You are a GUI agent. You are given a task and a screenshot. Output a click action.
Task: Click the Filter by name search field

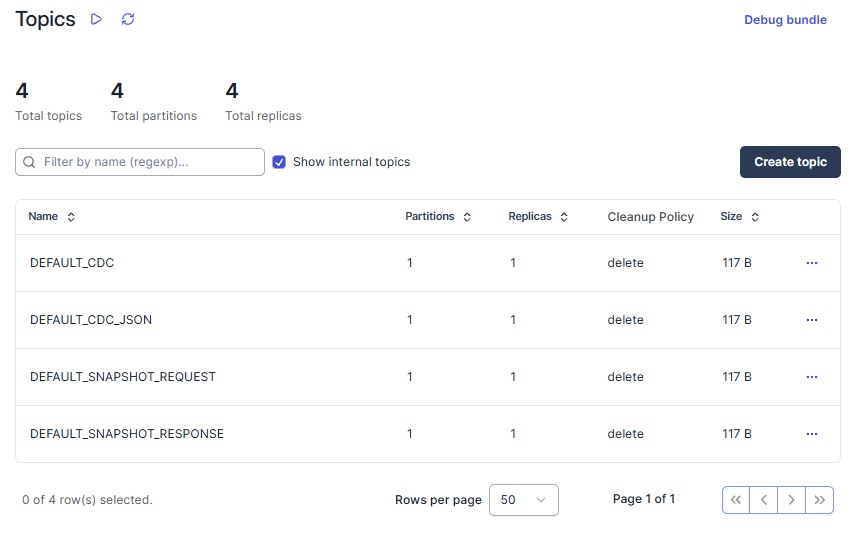(x=140, y=162)
